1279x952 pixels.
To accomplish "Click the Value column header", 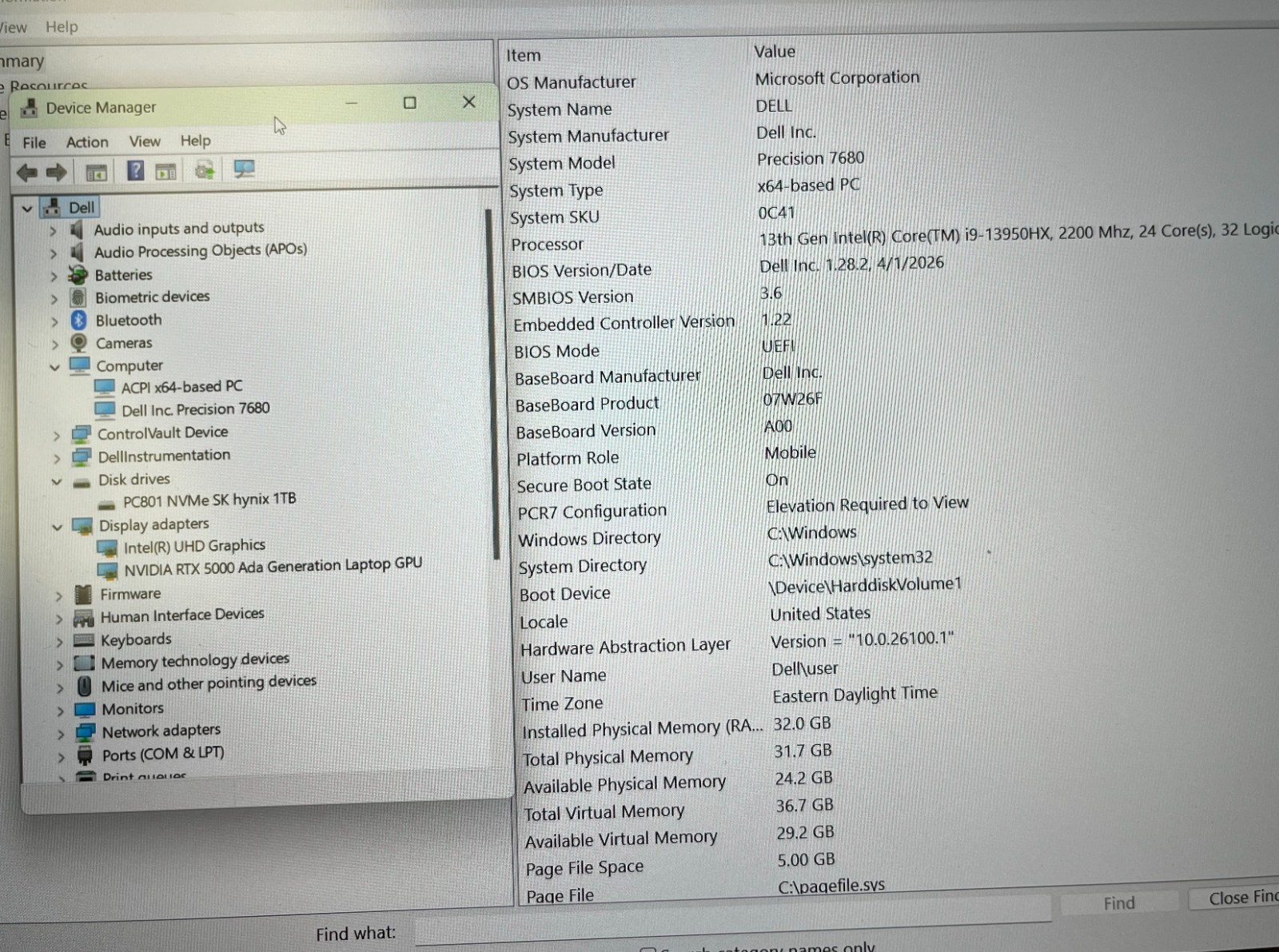I will coord(775,51).
